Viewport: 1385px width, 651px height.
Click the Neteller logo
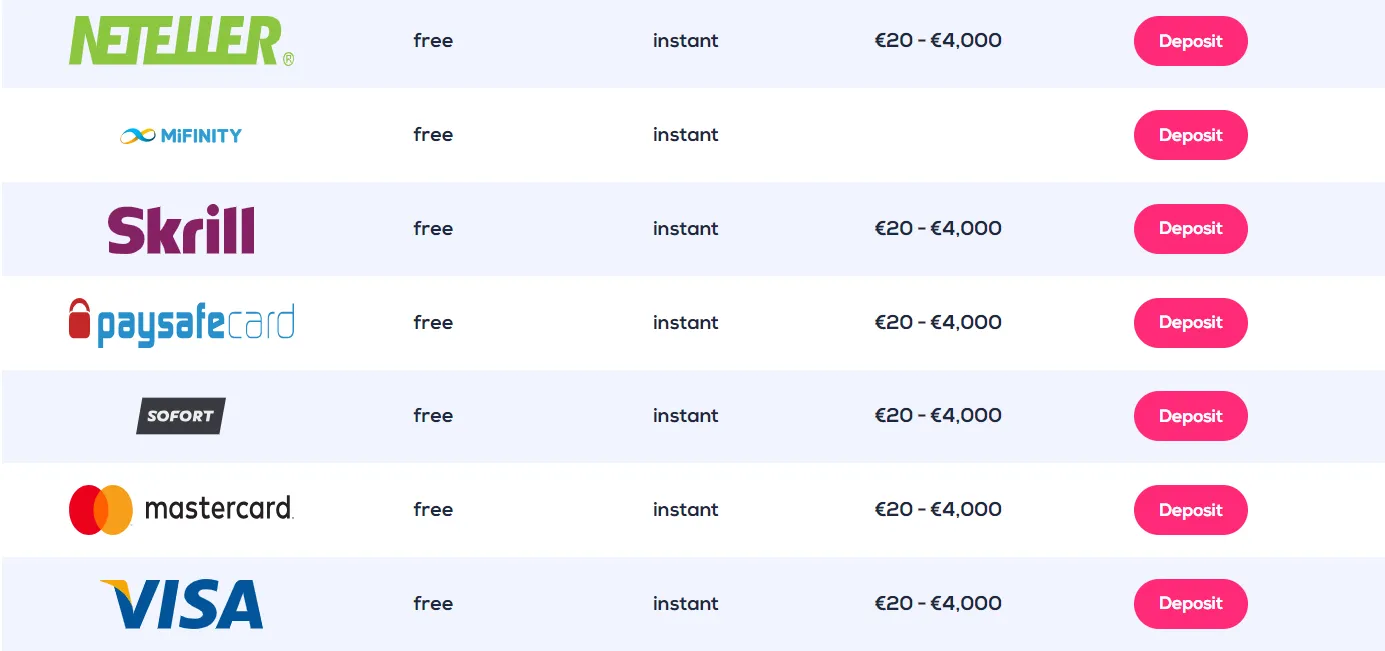point(181,42)
